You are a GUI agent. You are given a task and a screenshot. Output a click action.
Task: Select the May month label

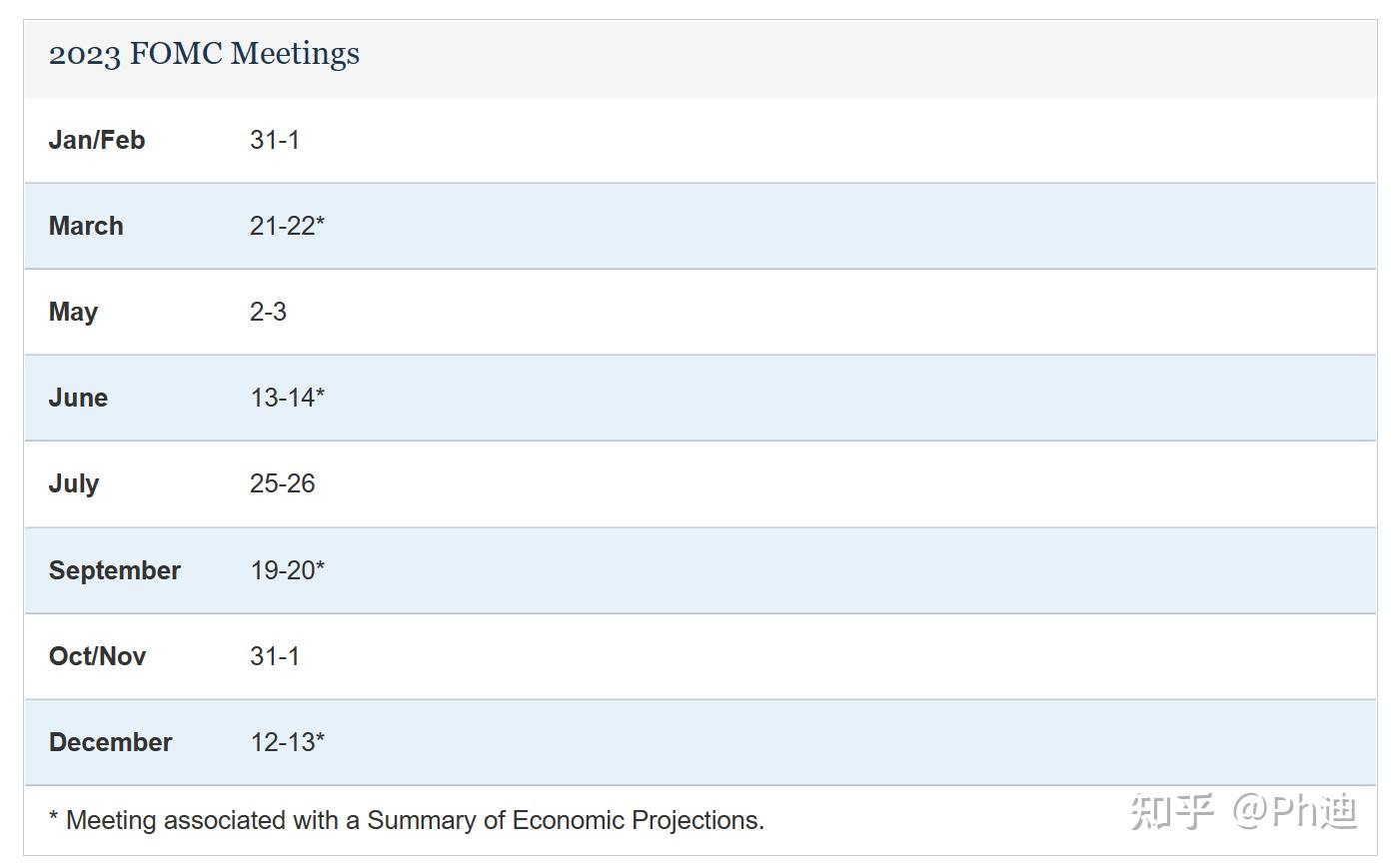click(x=73, y=312)
